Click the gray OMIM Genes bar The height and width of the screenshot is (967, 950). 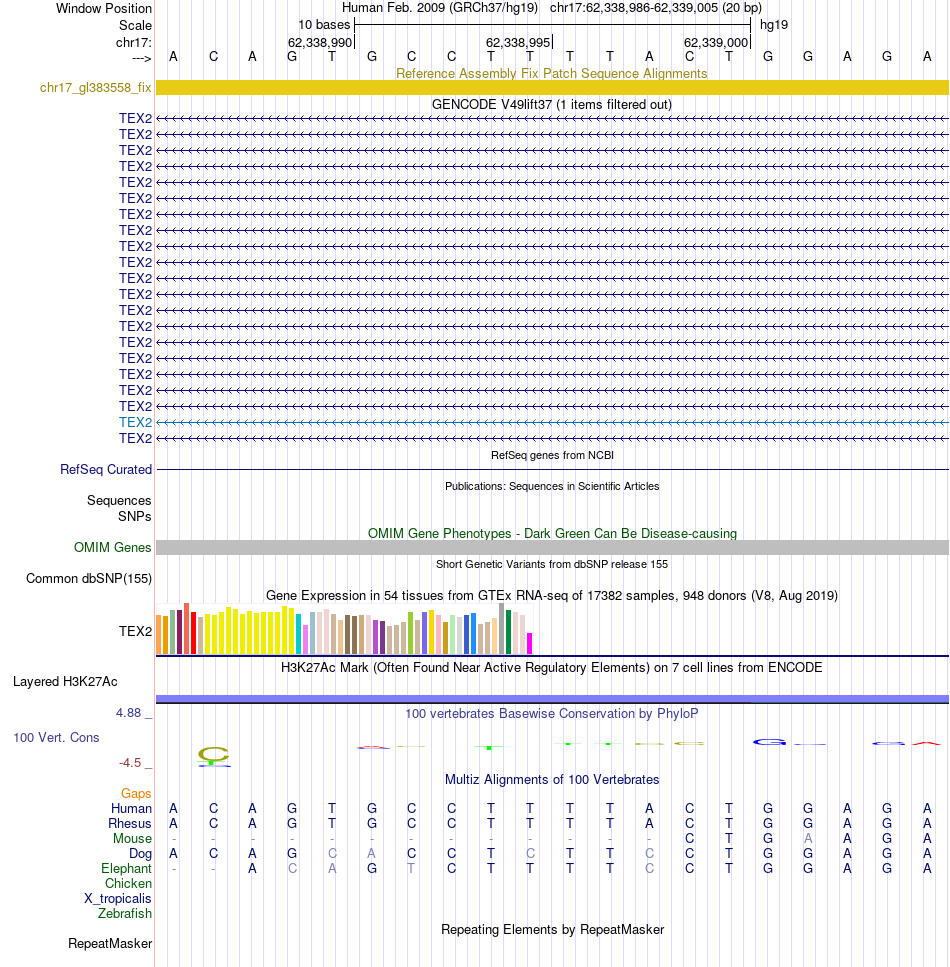(552, 548)
